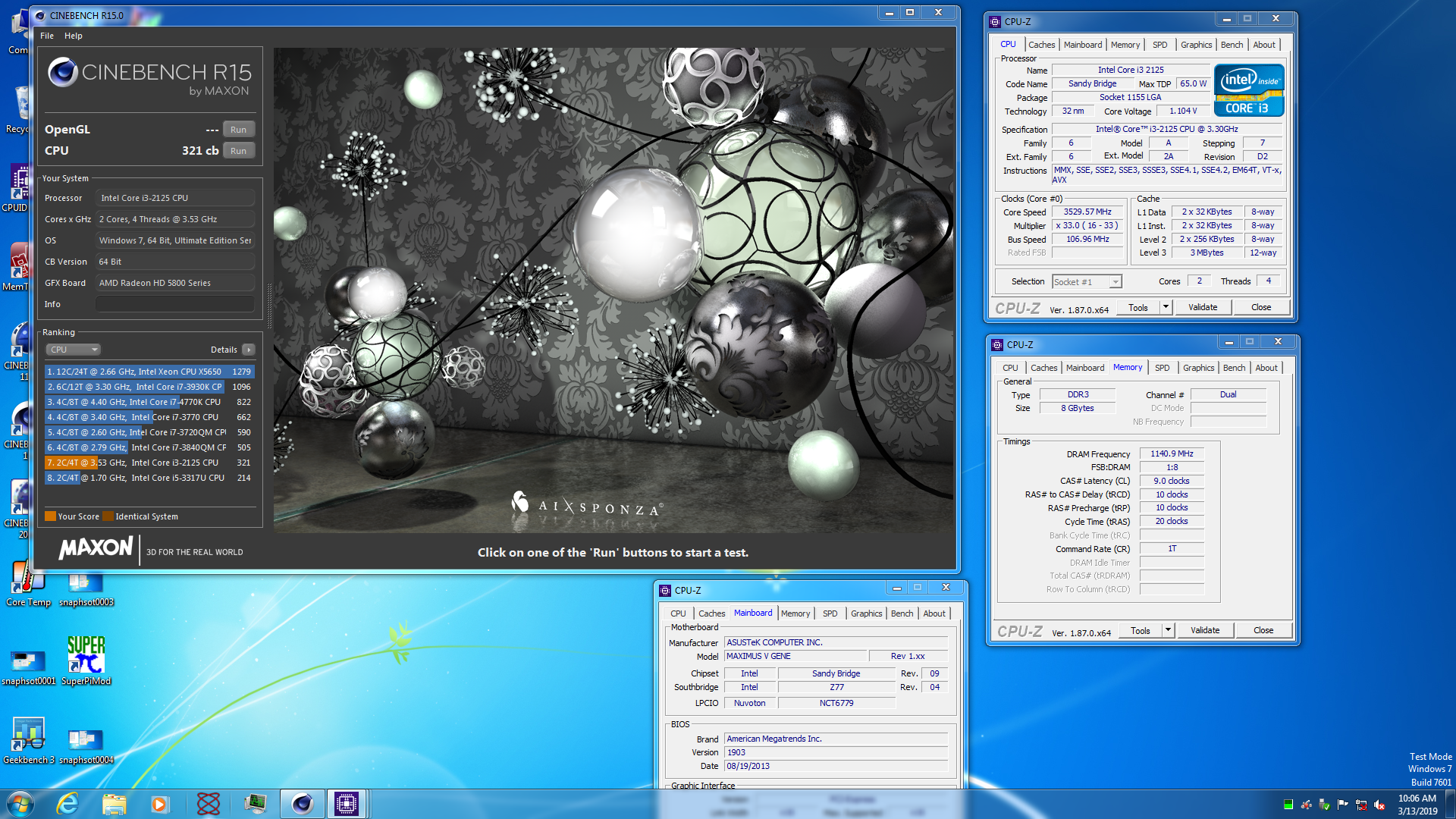1456x819 pixels.
Task: Run the CPU benchmark
Action: point(238,151)
